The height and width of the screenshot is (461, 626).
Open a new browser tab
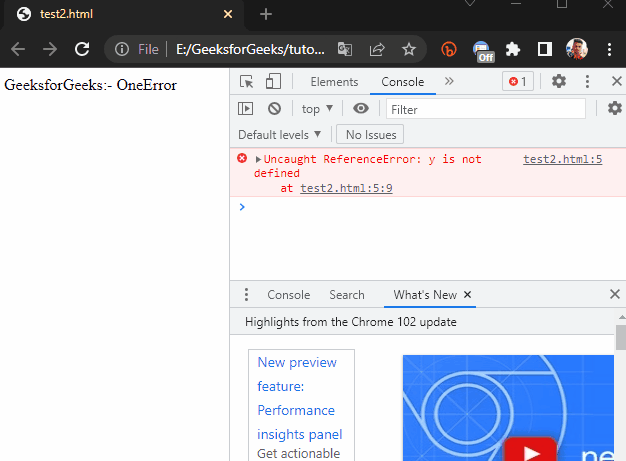(x=266, y=14)
